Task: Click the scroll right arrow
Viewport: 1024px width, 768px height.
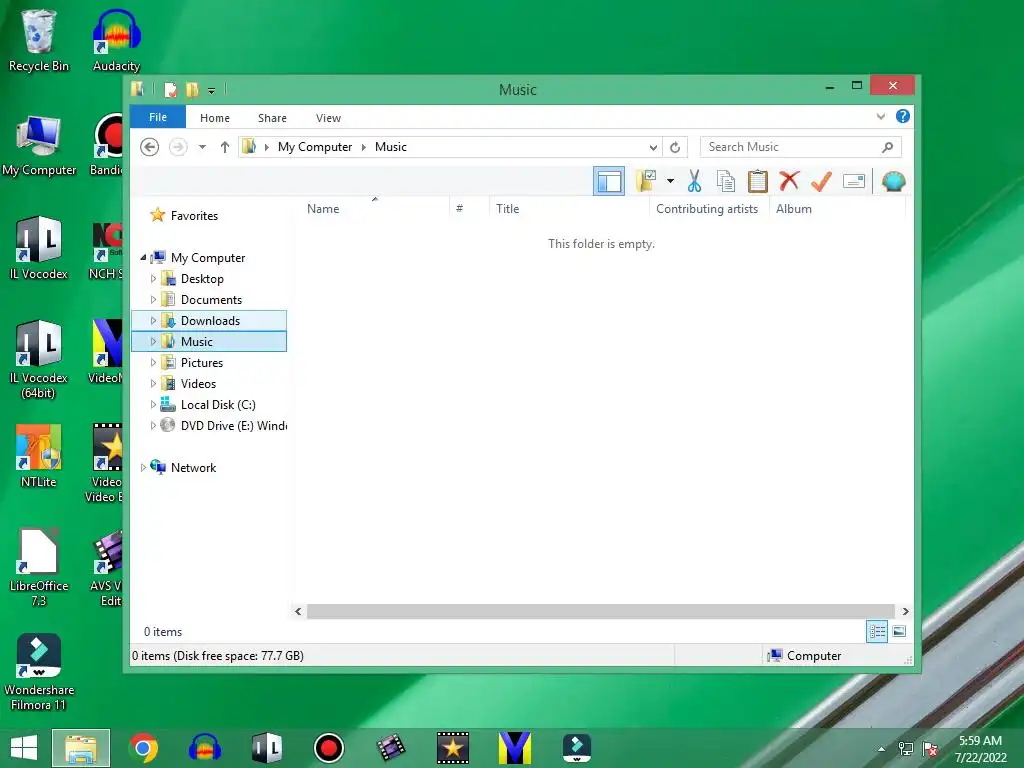Action: [x=905, y=611]
